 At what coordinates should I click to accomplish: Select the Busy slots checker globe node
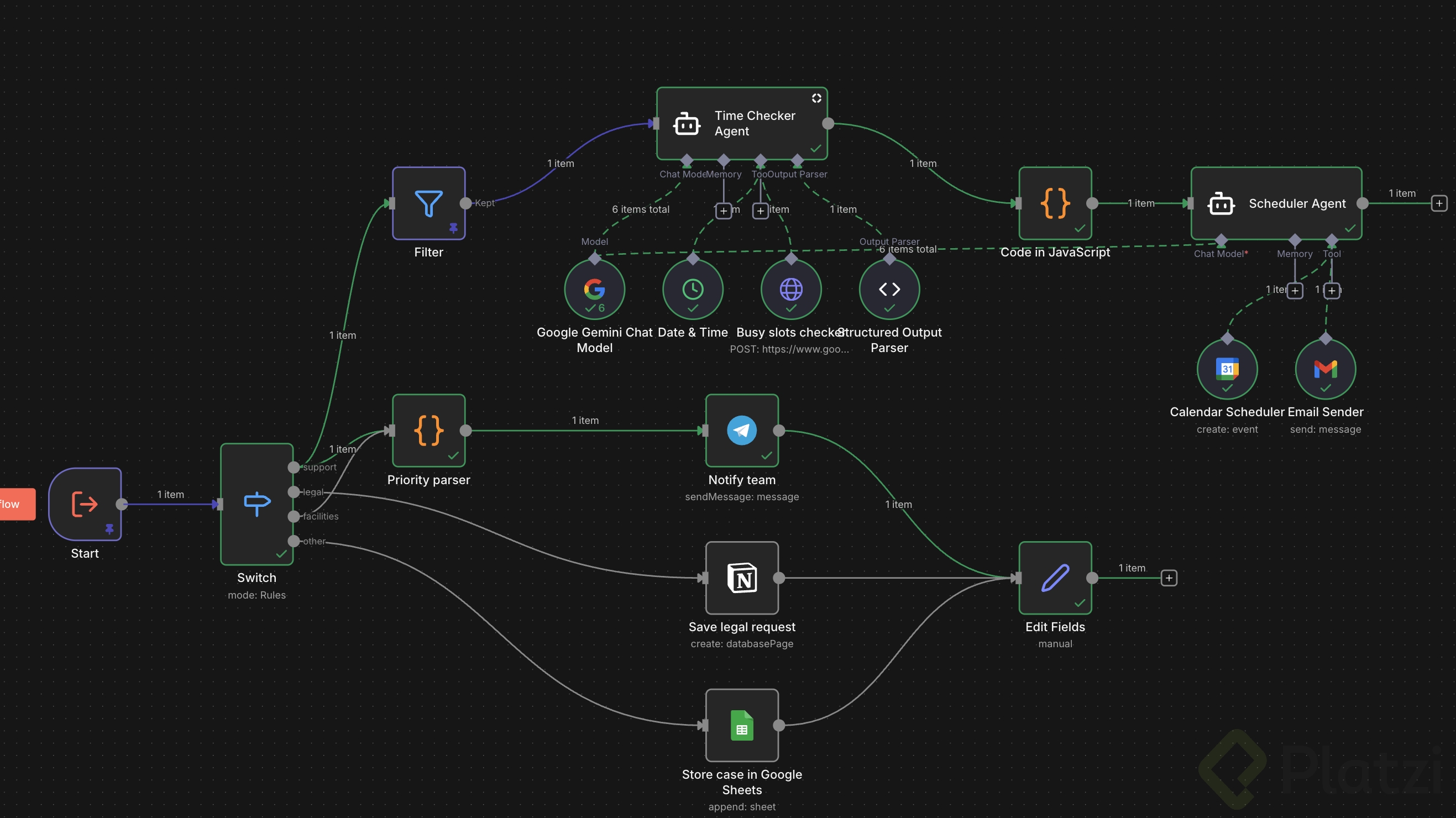[x=790, y=290]
